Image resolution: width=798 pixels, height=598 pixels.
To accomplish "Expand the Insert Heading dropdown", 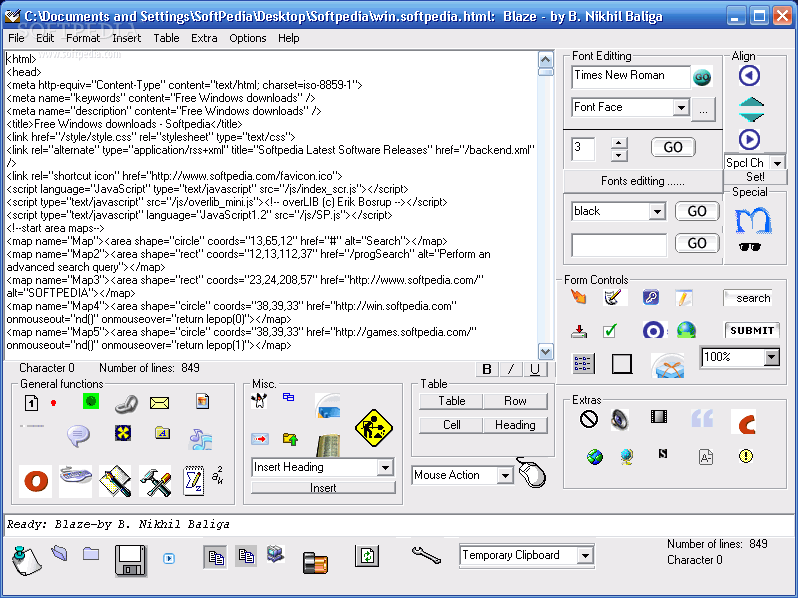I will point(385,467).
